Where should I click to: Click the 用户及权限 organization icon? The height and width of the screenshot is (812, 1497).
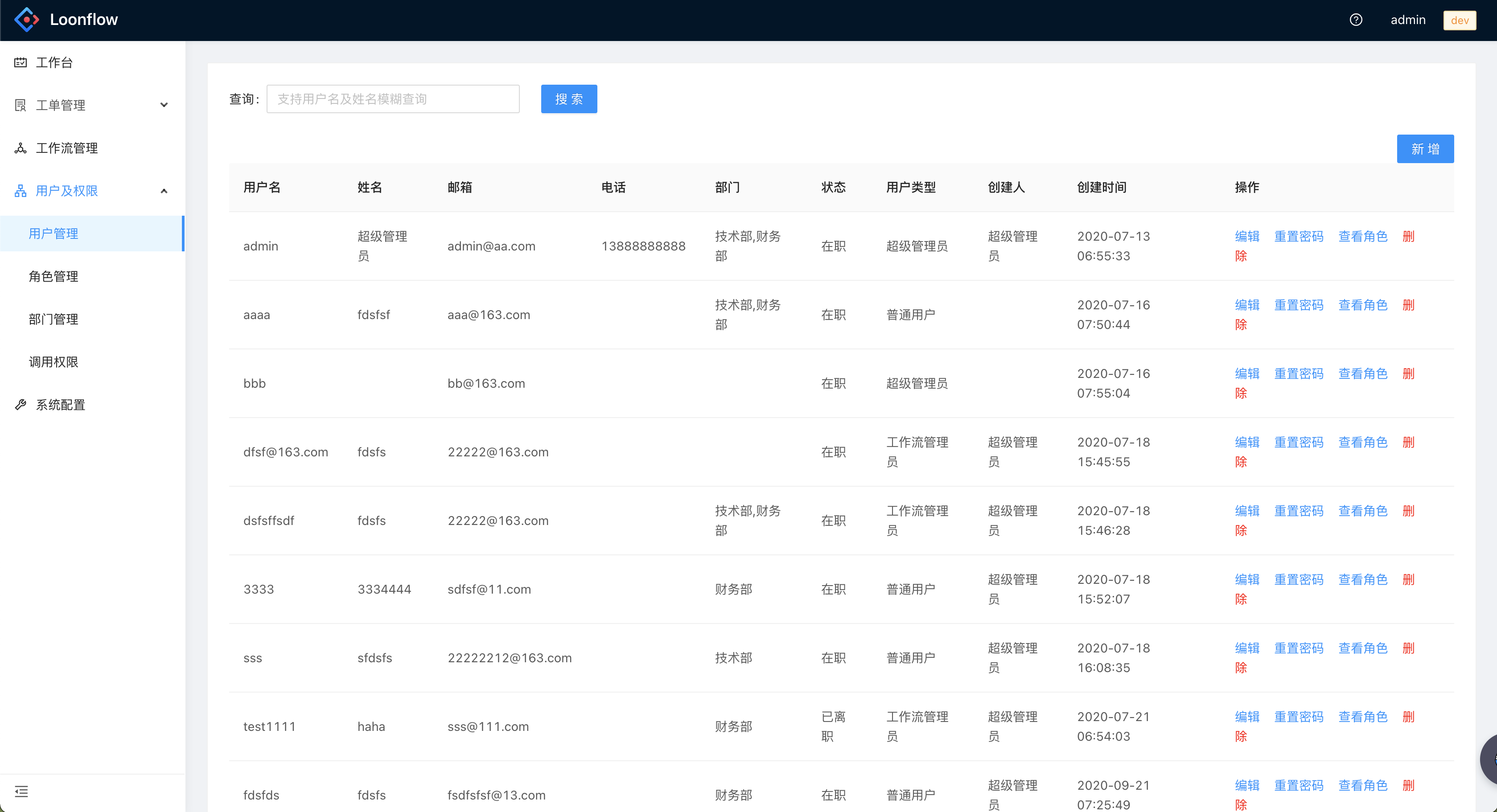[21, 190]
